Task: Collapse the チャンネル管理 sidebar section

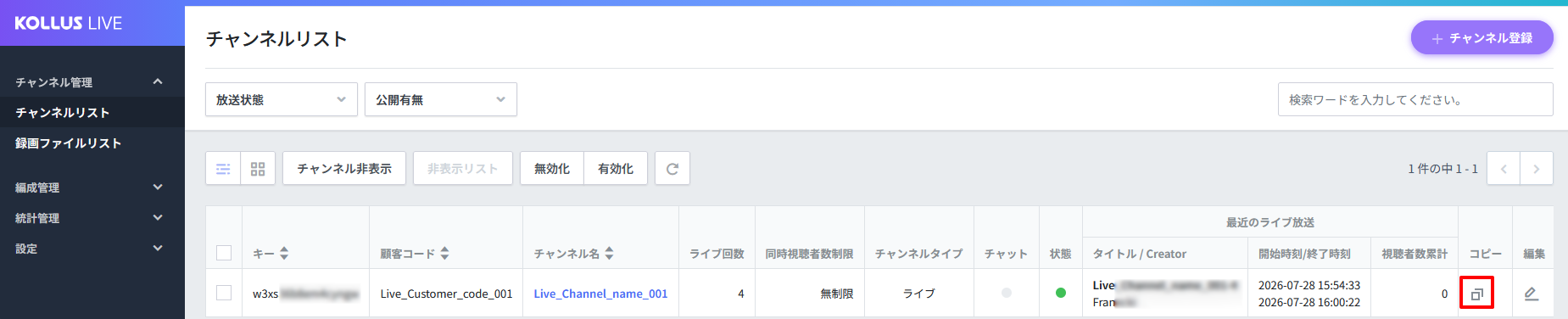Action: 92,82
